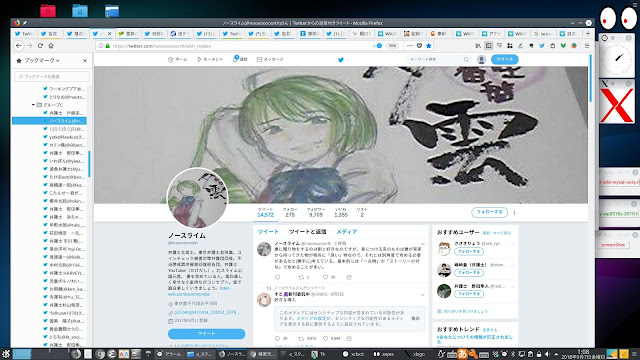Click the four-squares extension icon in the toolbar
The width and height of the screenshot is (640, 360).
pos(510,46)
